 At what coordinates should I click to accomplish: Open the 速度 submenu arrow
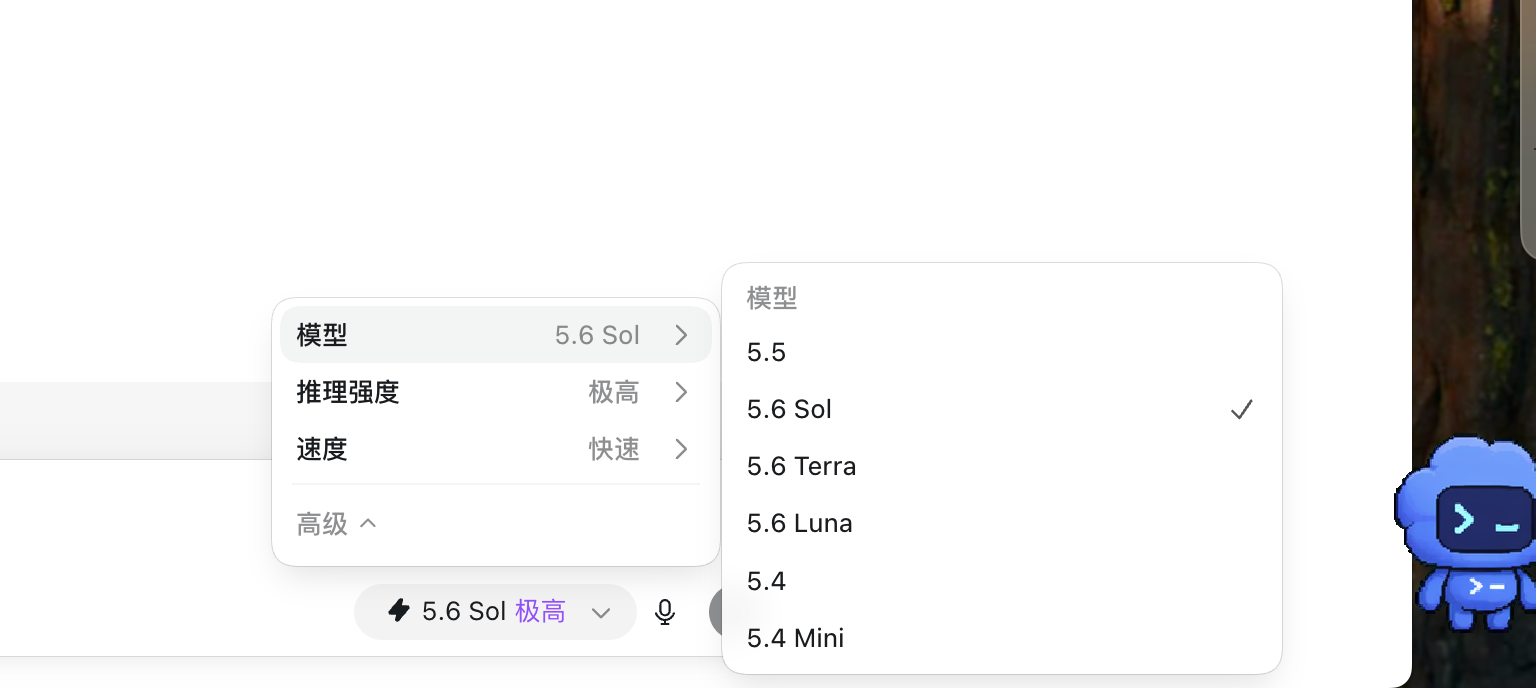(x=681, y=449)
